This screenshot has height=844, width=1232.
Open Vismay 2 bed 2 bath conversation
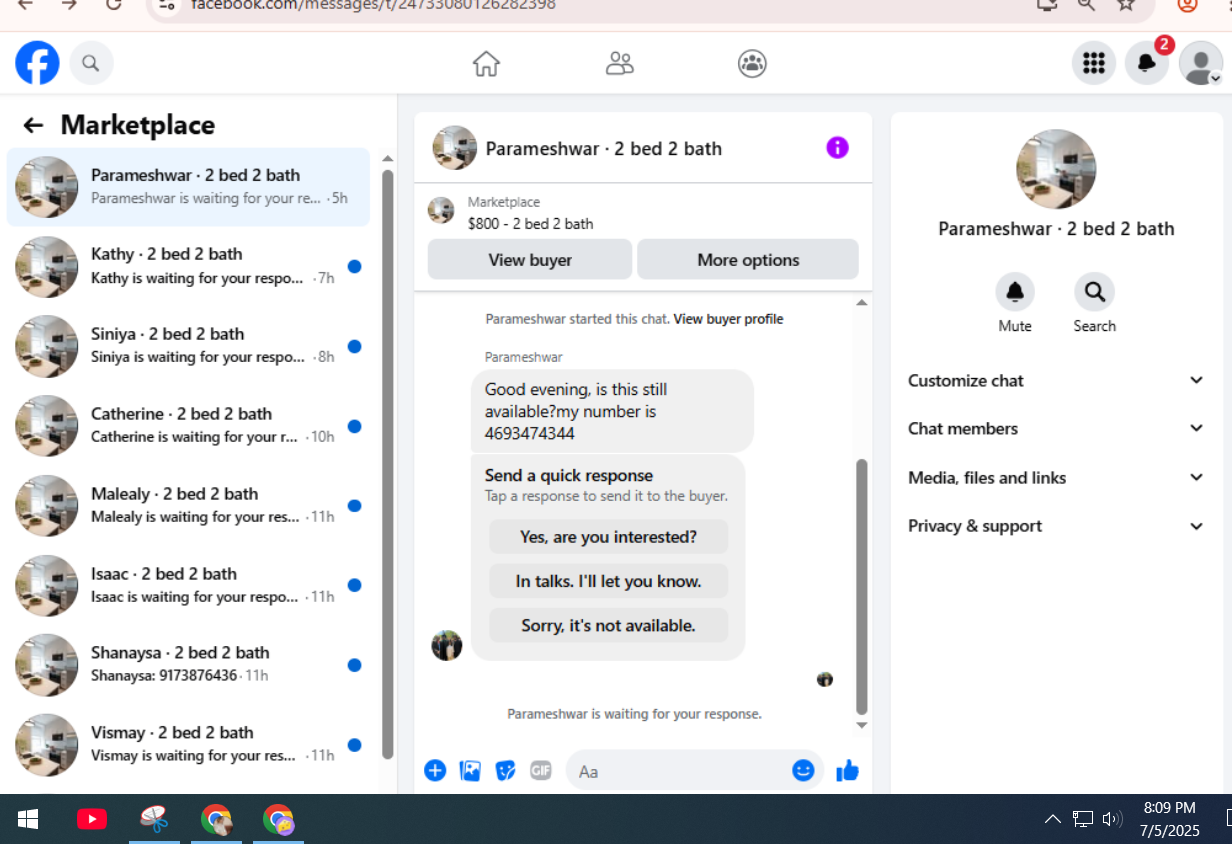(x=188, y=744)
